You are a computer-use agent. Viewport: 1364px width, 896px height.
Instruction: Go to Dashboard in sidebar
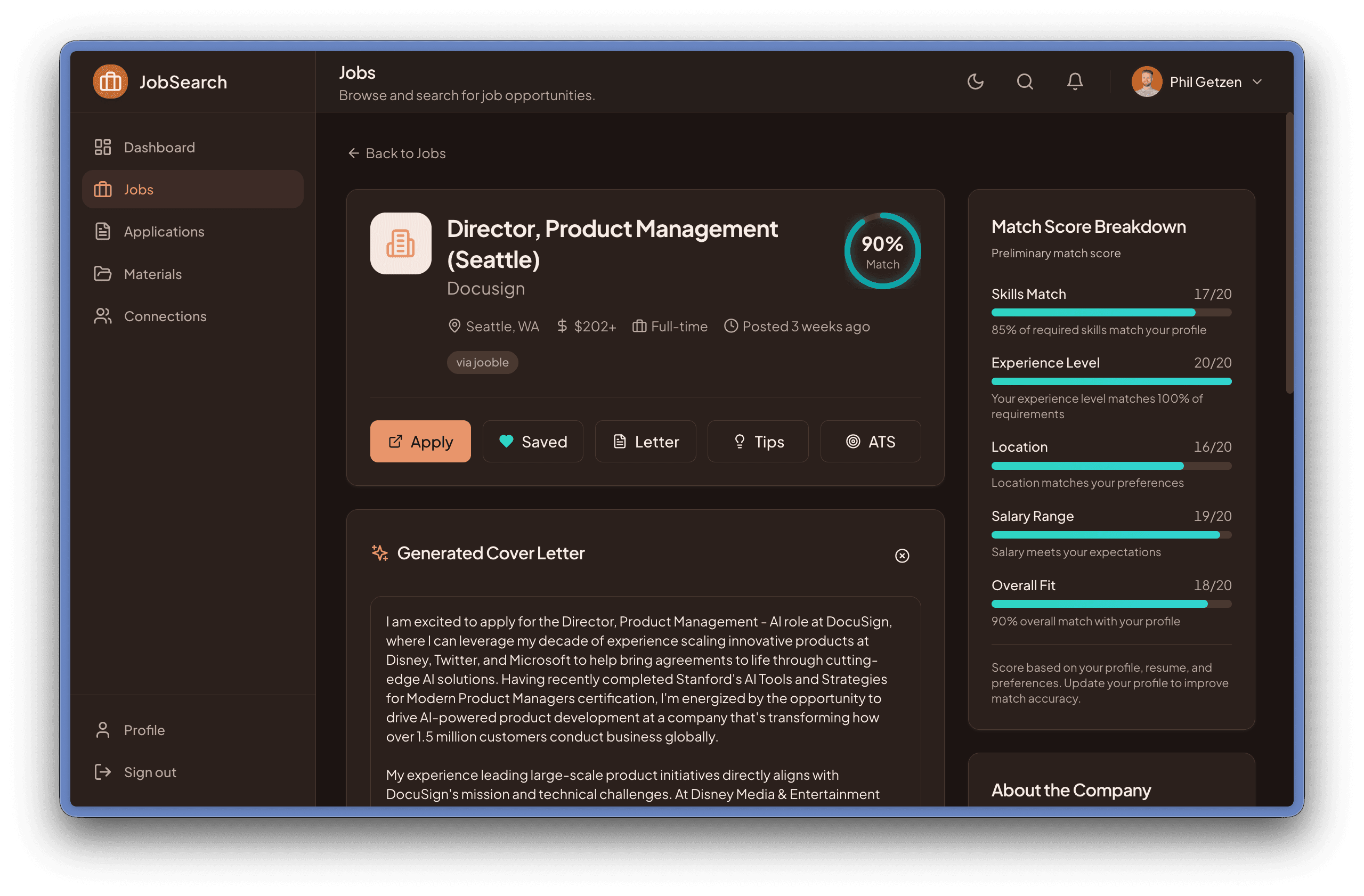159,147
